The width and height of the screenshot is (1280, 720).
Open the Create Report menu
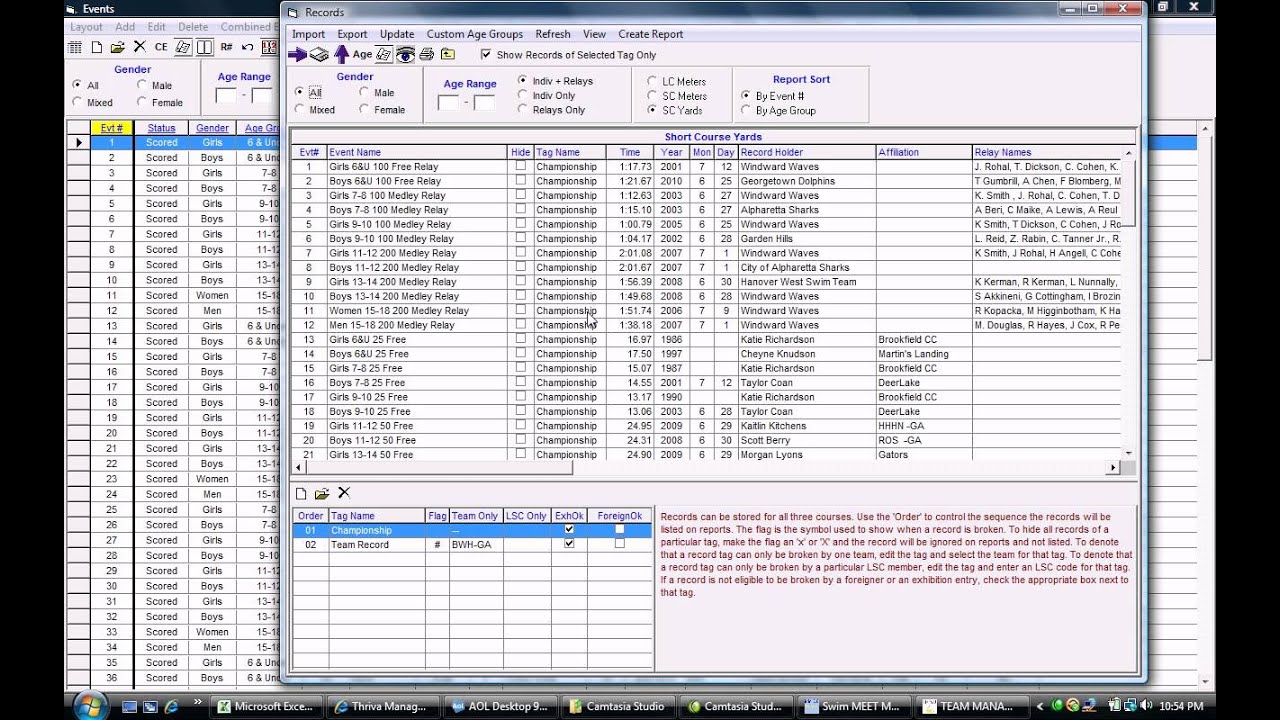point(651,34)
